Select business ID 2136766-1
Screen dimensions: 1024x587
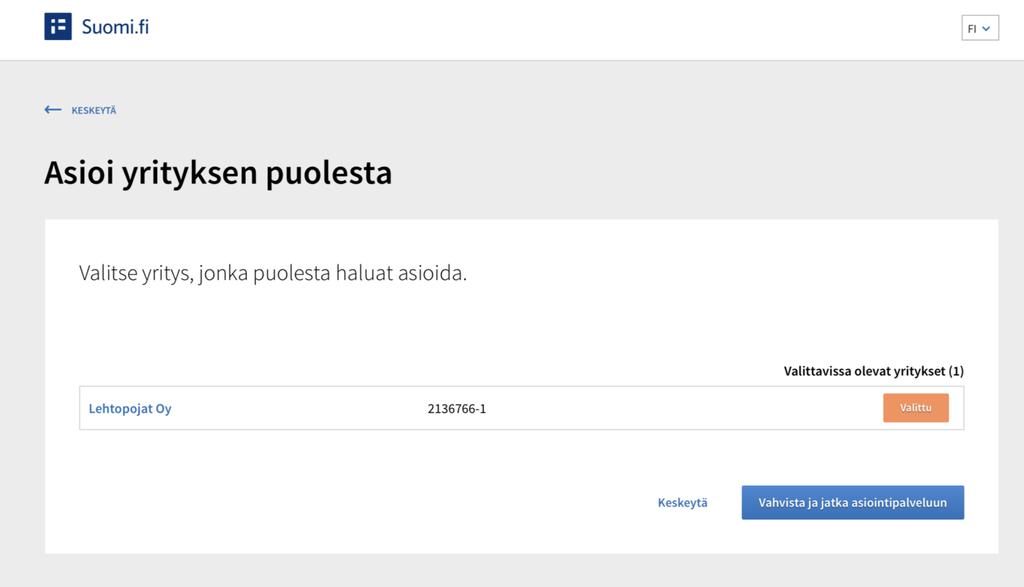click(x=456, y=409)
